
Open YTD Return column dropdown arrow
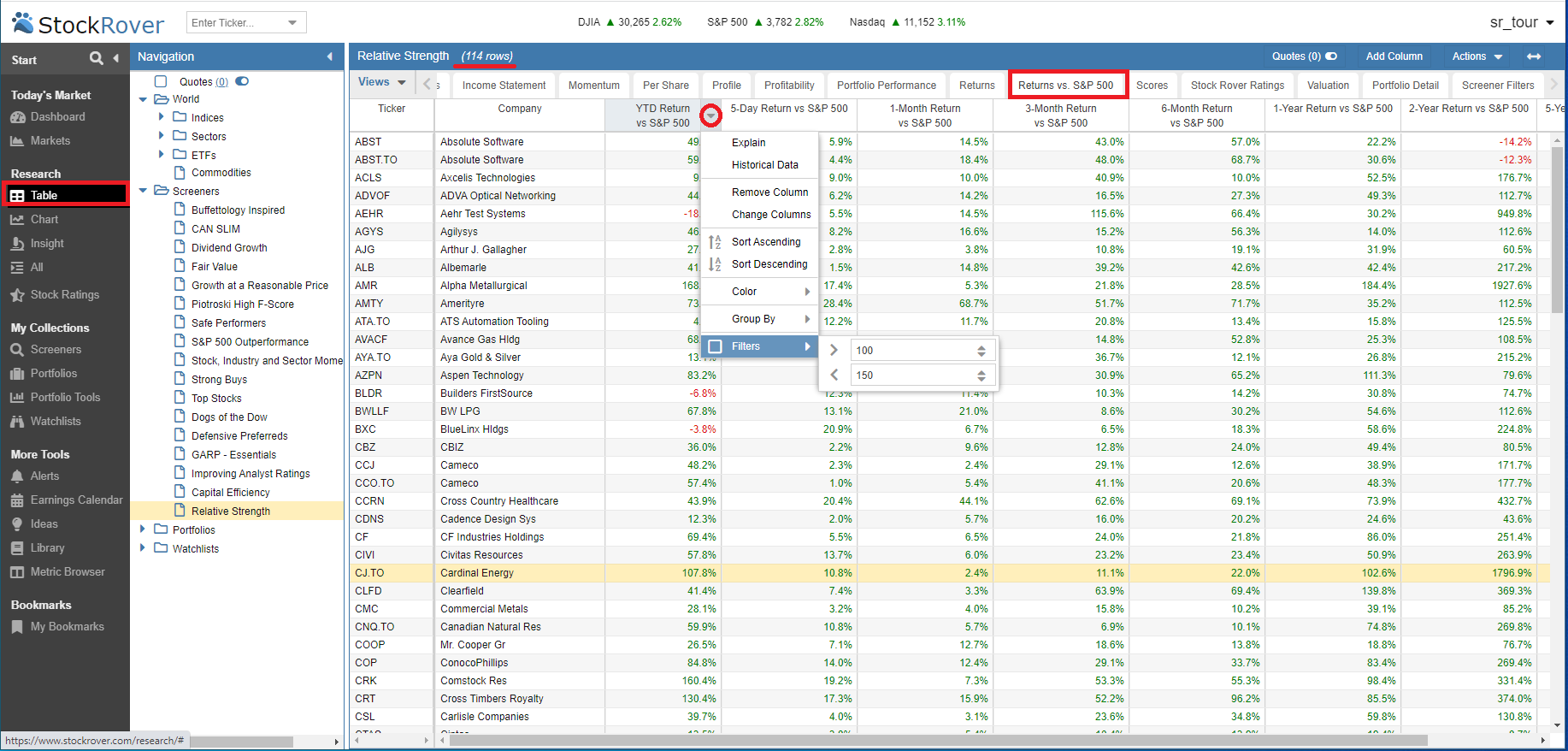710,115
